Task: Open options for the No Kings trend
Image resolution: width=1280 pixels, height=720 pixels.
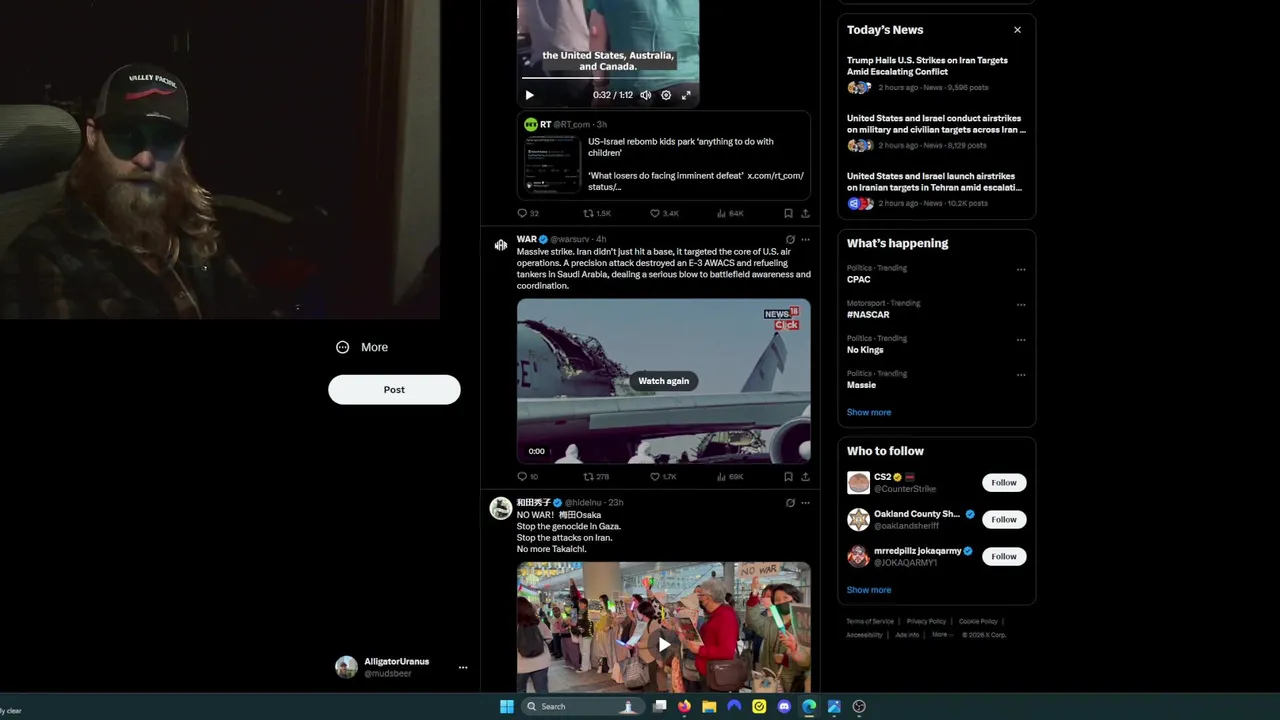Action: click(1021, 339)
